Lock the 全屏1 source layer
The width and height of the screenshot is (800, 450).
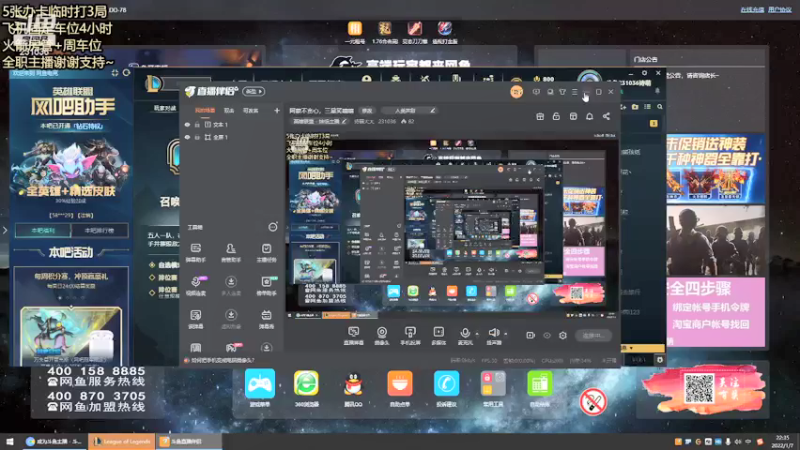[197, 137]
